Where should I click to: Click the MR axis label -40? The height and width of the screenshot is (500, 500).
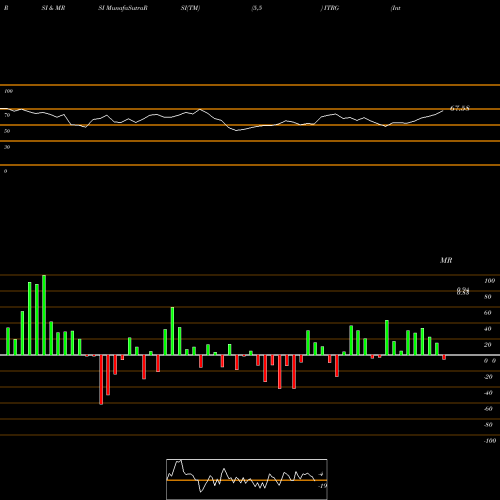(488, 393)
